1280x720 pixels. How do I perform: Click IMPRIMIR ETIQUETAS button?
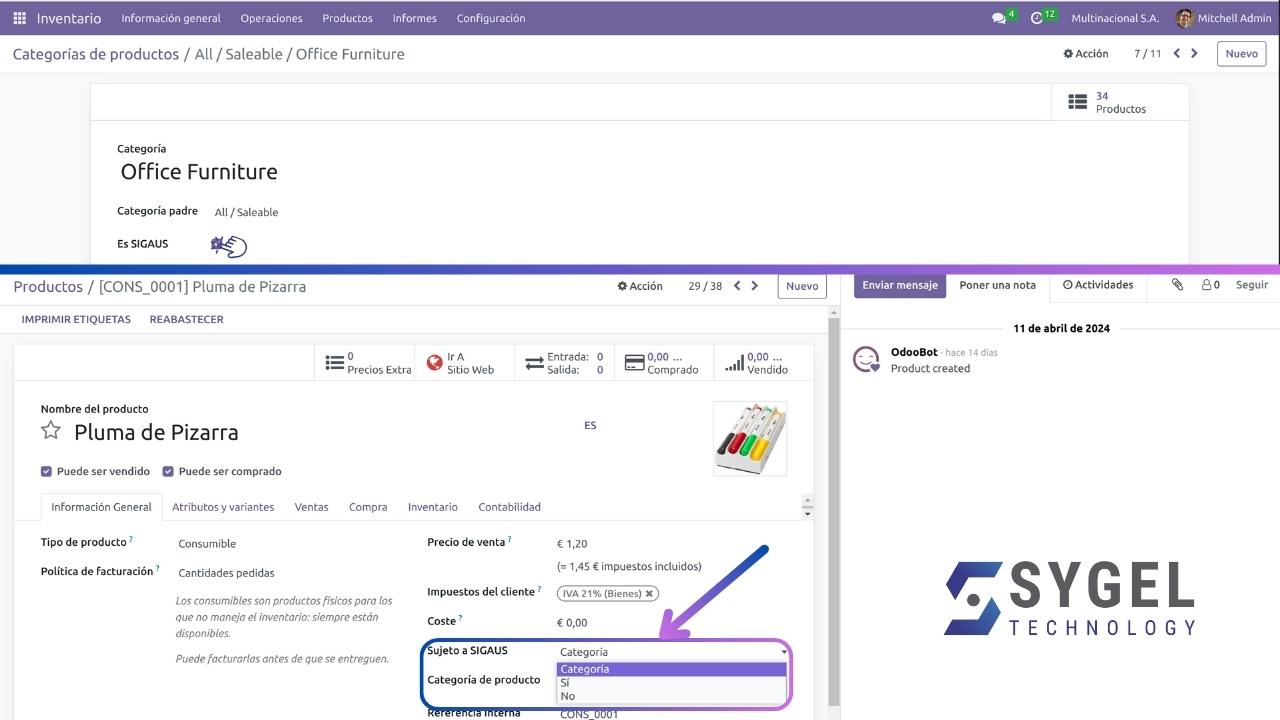point(76,319)
